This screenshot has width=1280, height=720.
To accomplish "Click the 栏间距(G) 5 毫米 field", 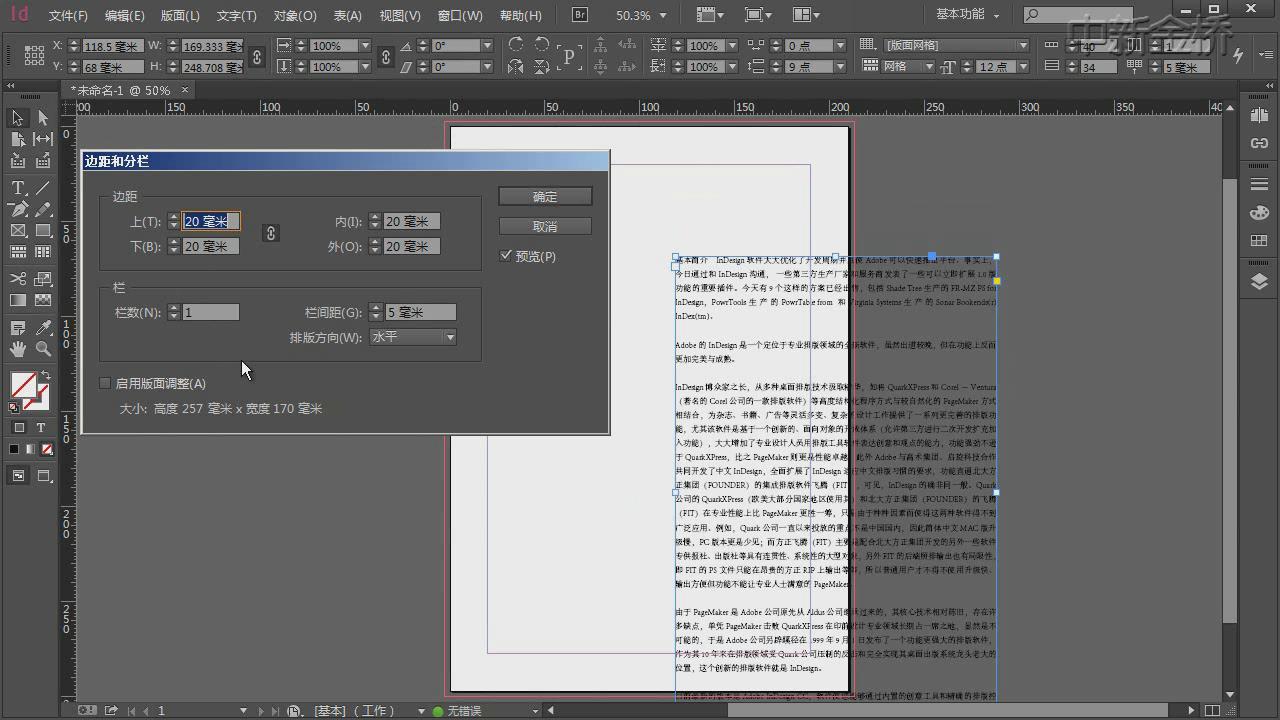I will 420,313.
